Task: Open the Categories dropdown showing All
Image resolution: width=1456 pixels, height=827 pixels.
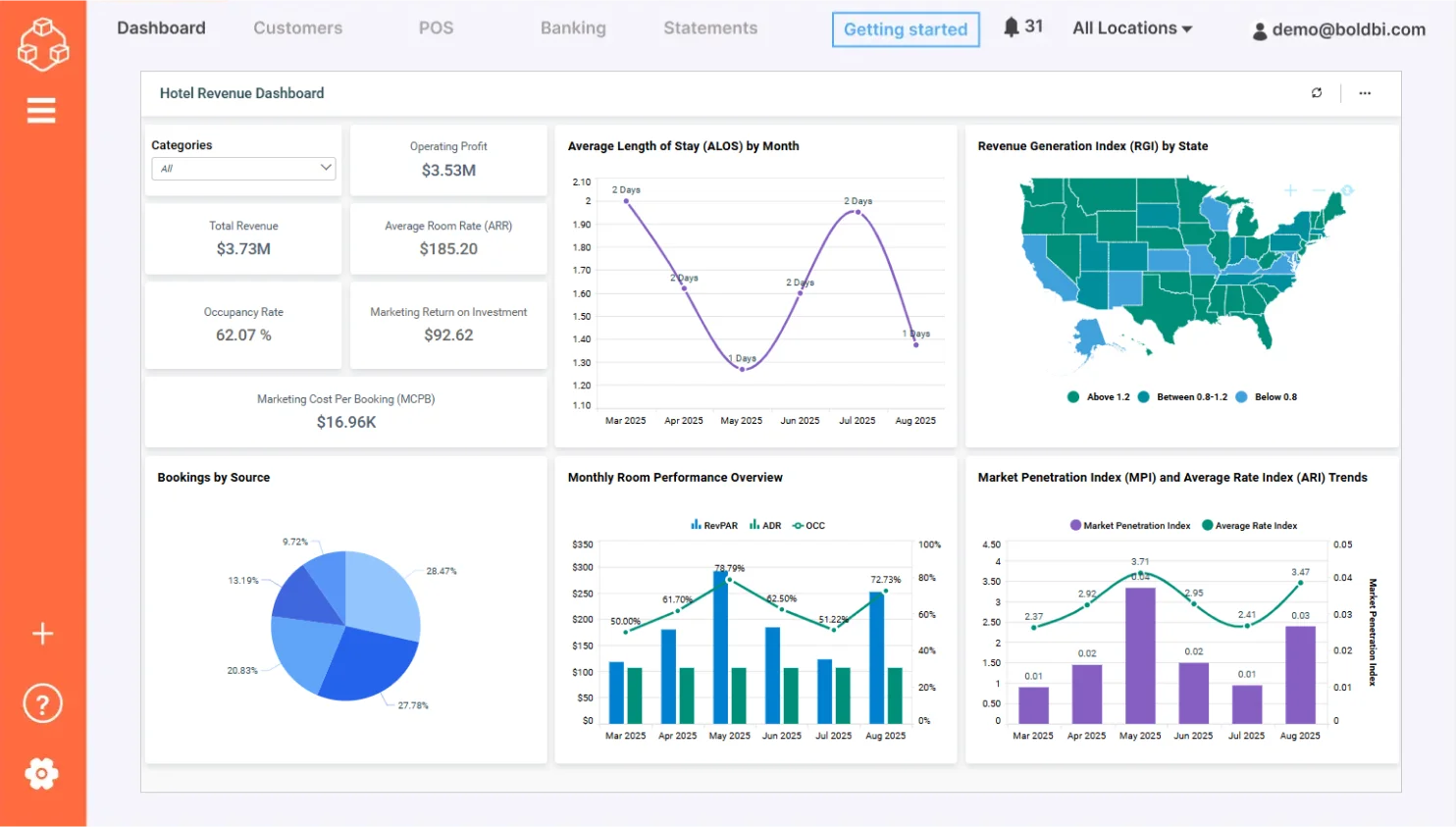Action: tap(242, 168)
